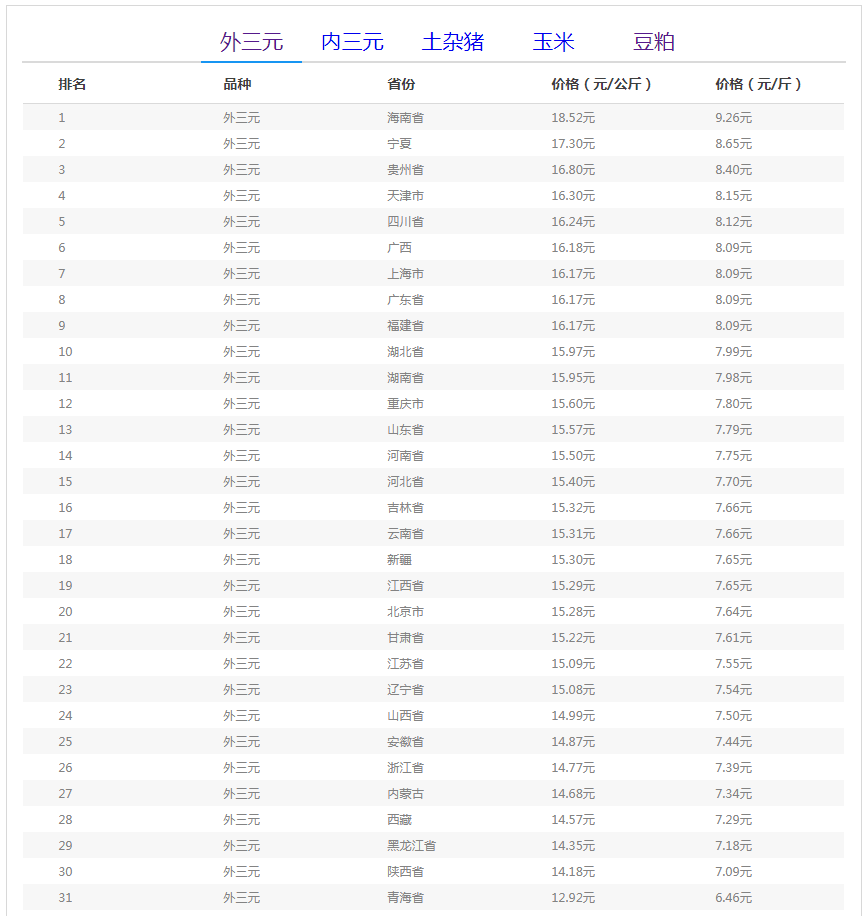The image size is (866, 916).
Task: Select the 土杂猪 tab
Action: [453, 42]
